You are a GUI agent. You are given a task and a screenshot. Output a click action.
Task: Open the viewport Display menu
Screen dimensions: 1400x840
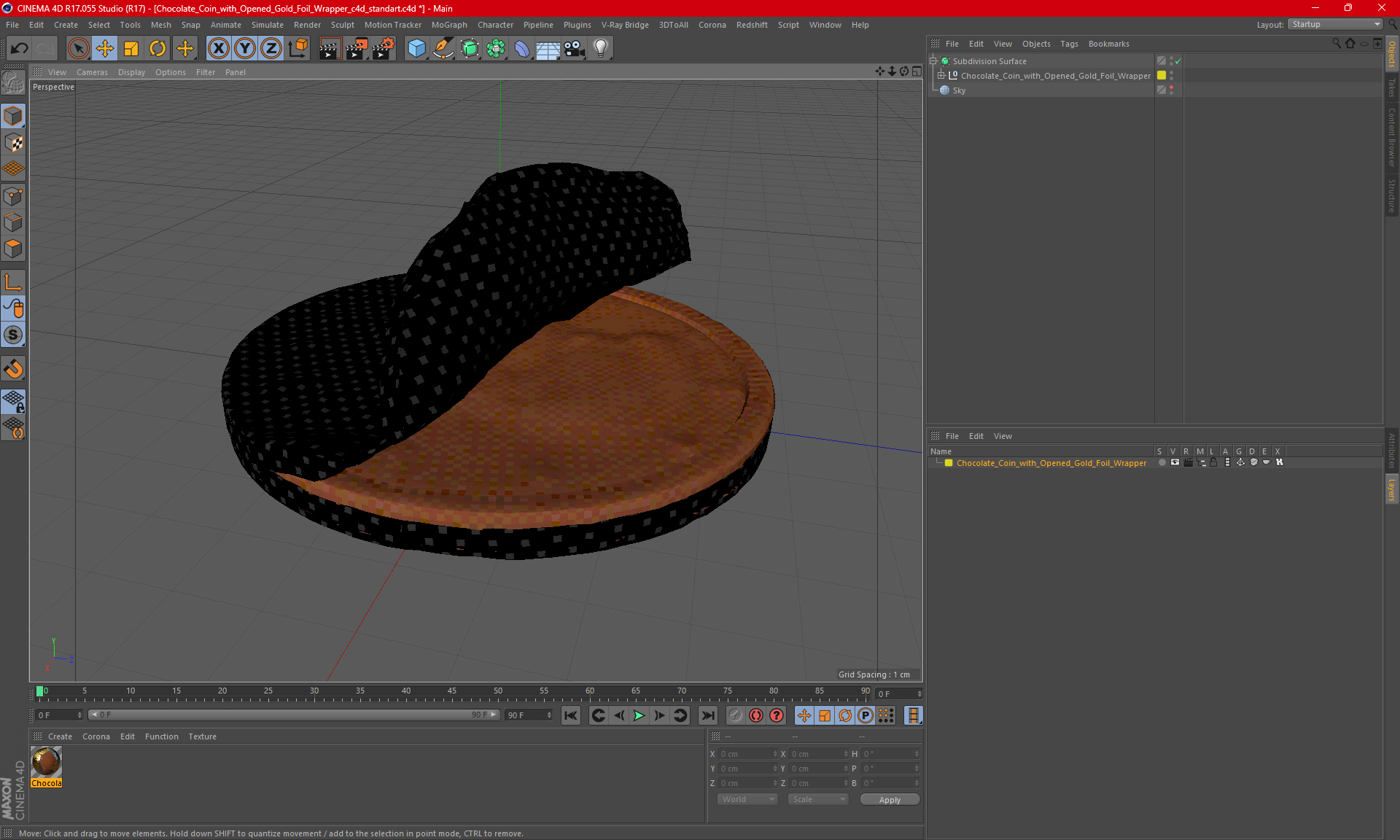(131, 72)
